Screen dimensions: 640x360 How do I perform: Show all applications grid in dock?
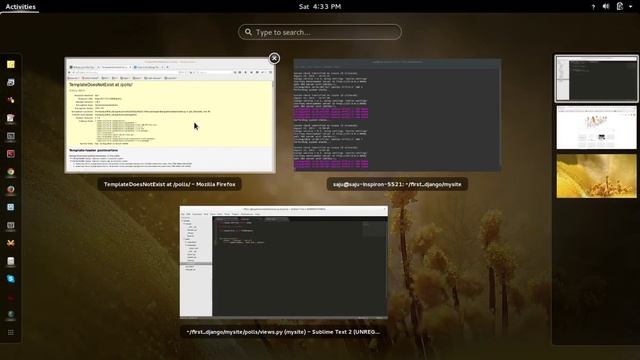point(11,333)
